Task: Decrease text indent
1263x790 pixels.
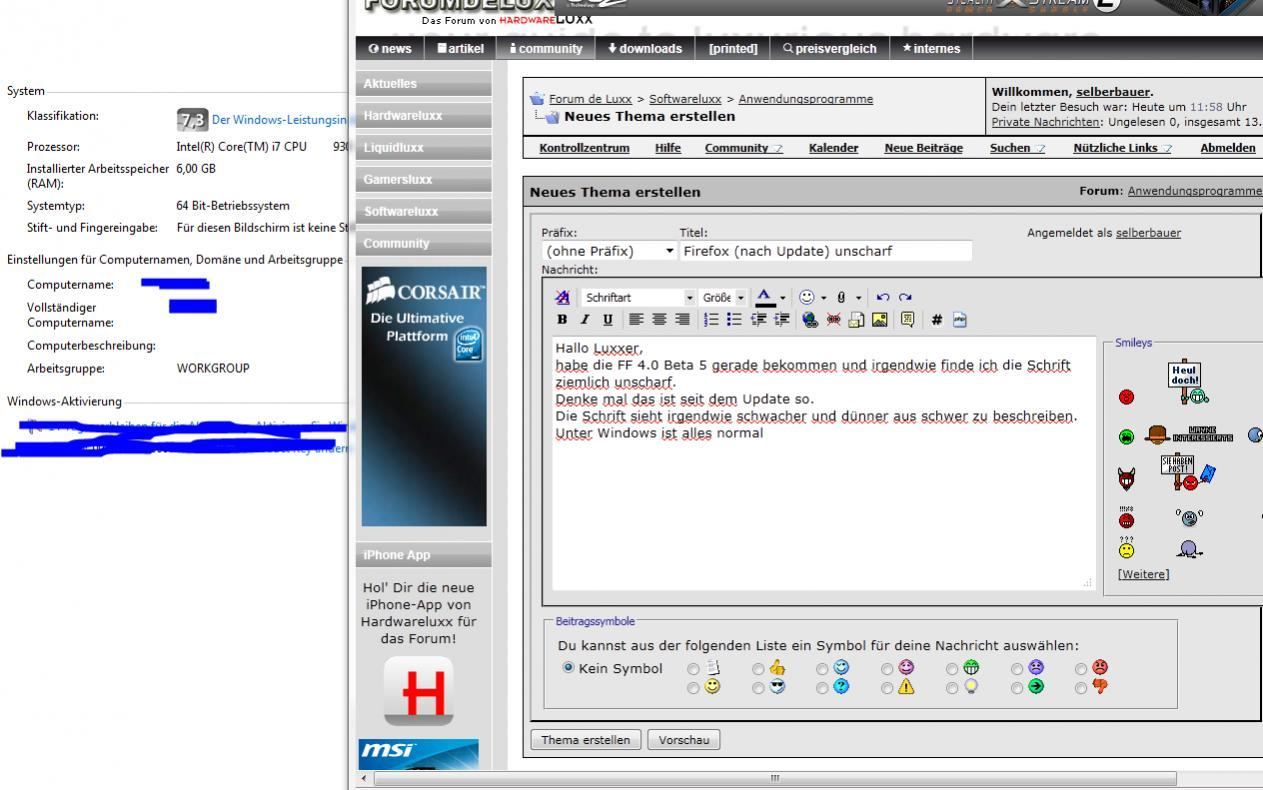Action: click(x=758, y=320)
